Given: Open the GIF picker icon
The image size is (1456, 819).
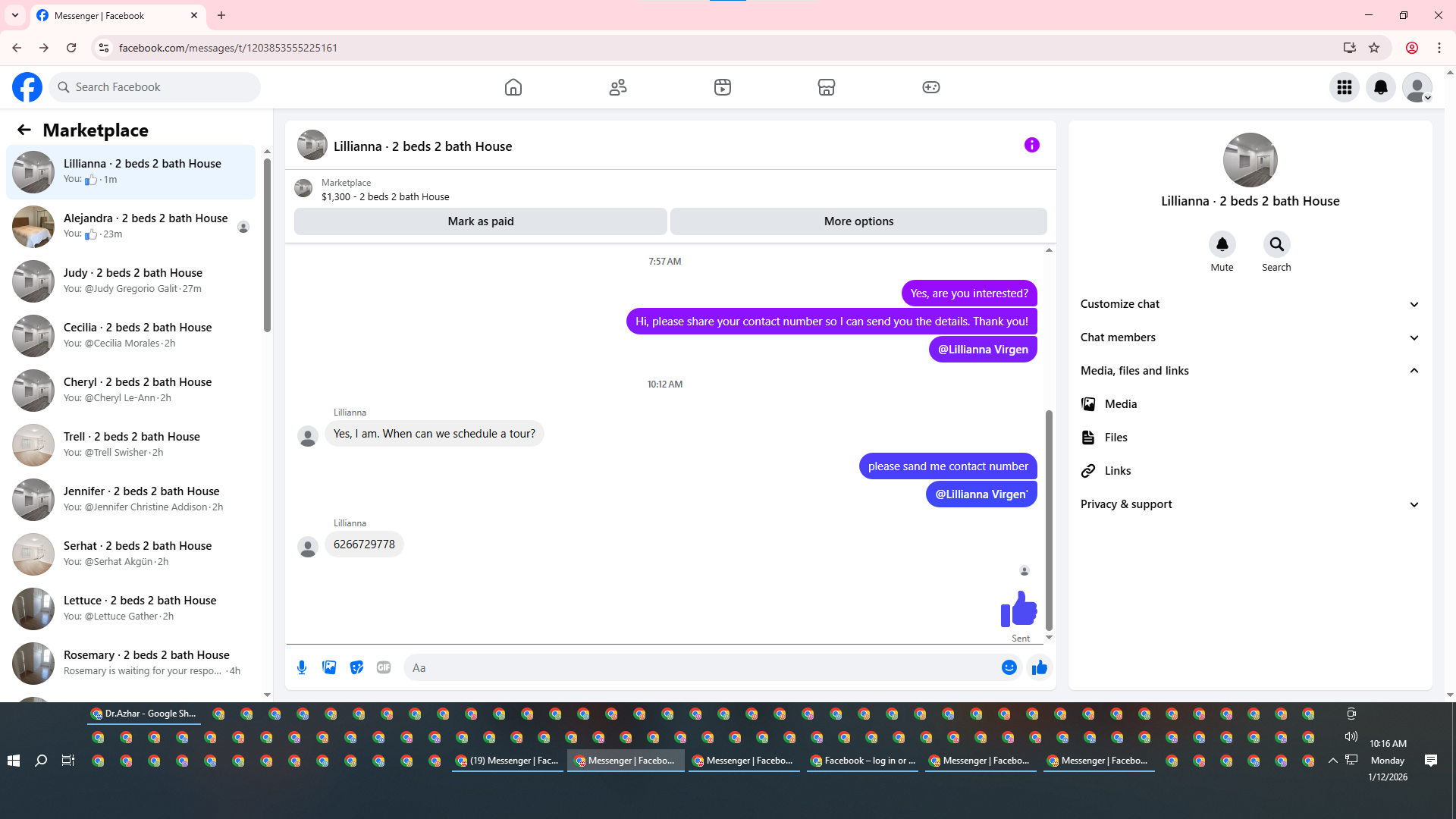Looking at the screenshot, I should [x=384, y=667].
